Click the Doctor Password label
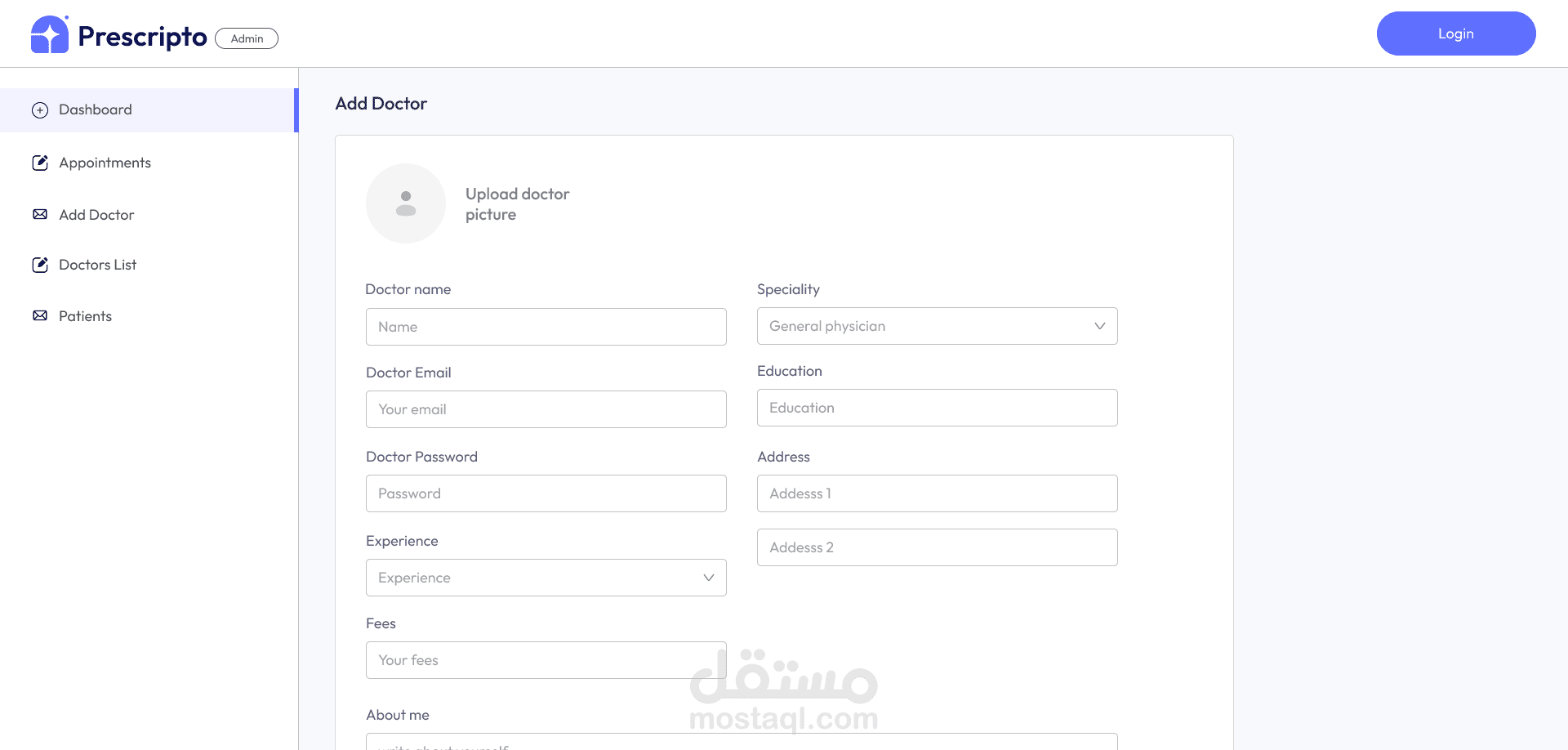This screenshot has width=1568, height=750. tap(421, 457)
